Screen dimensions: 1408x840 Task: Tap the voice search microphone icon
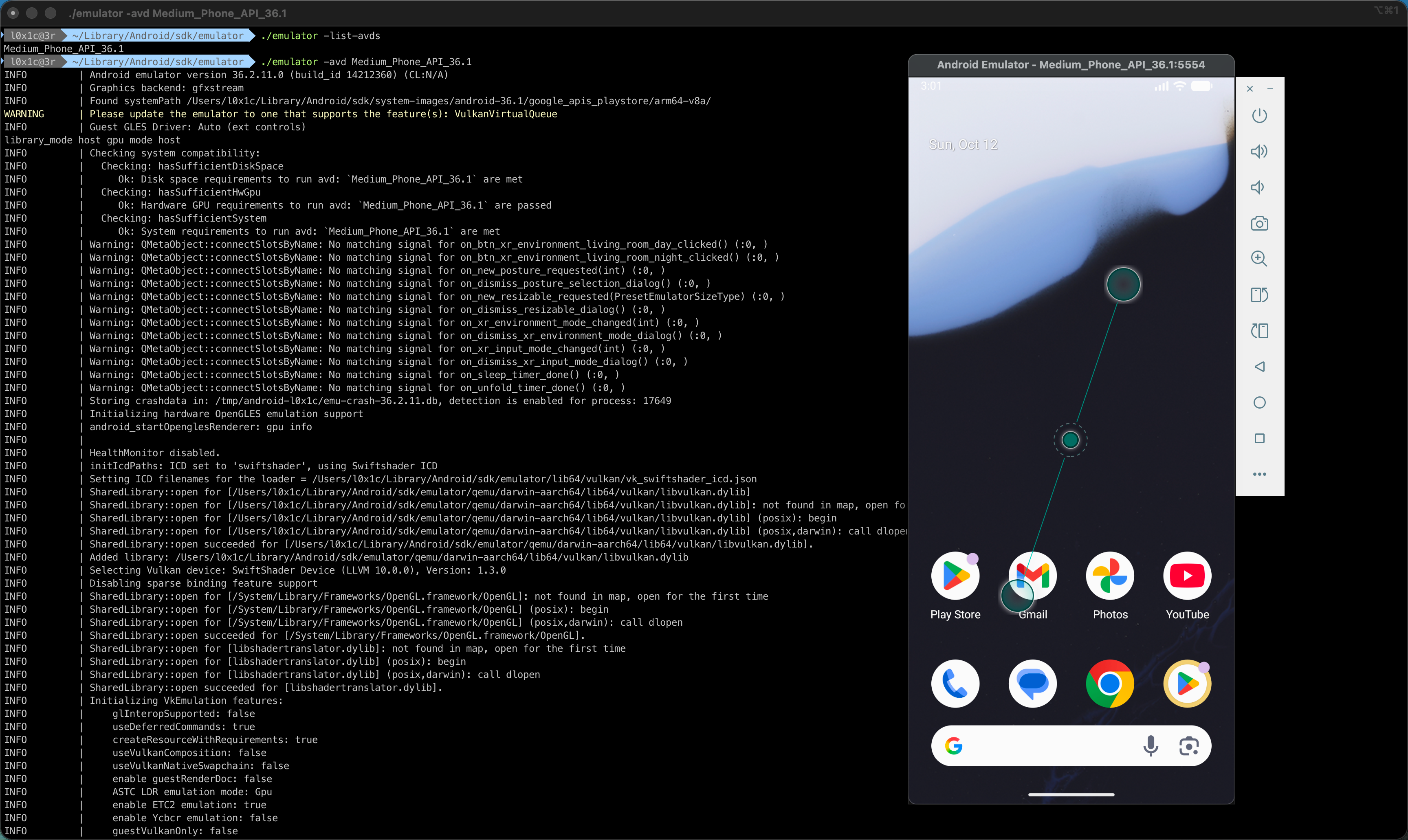(1150, 746)
